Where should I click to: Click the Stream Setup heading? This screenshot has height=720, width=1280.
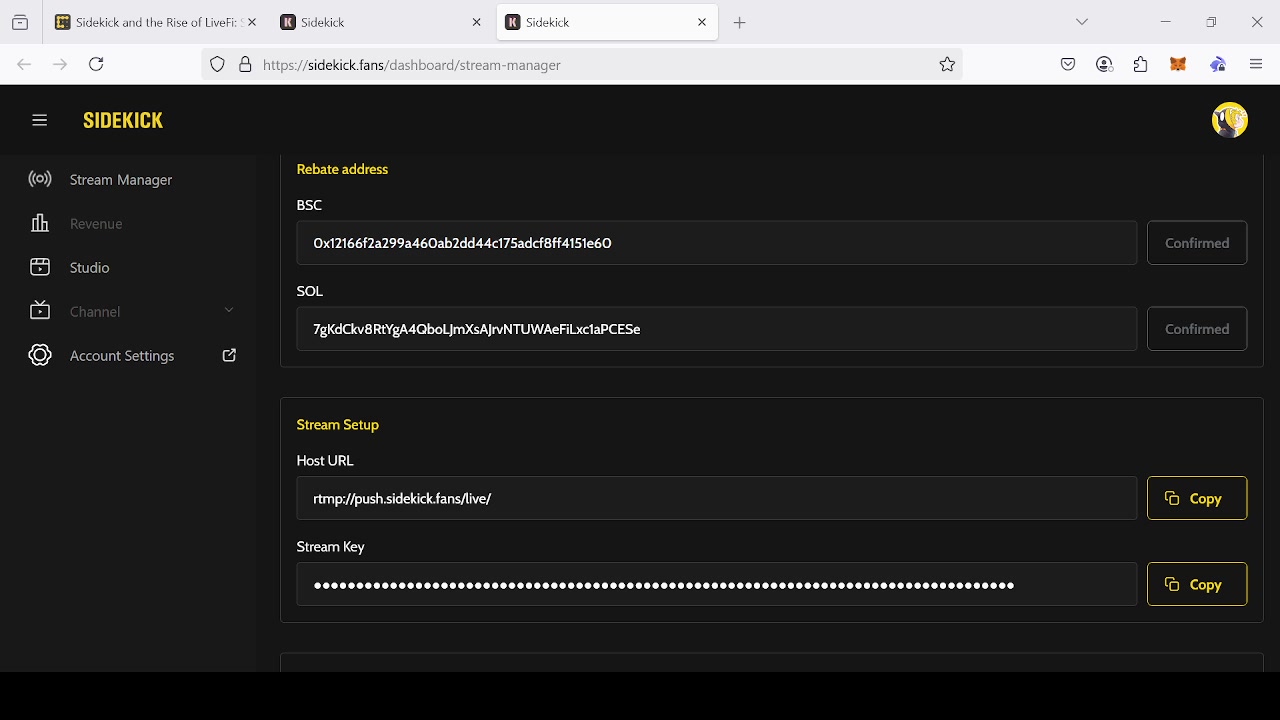pyautogui.click(x=338, y=425)
